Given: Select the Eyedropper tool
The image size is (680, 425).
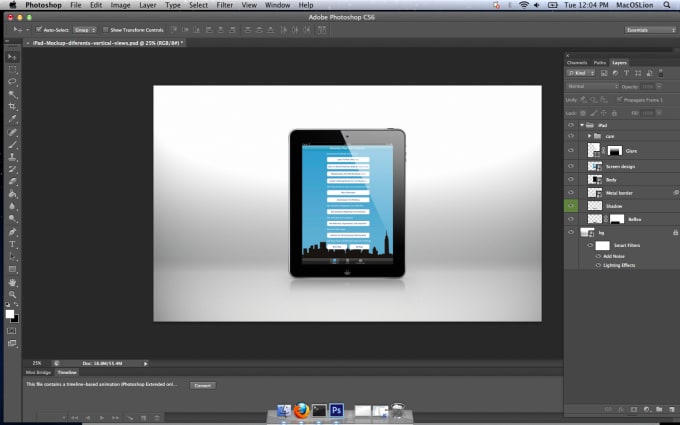Looking at the screenshot, I should [x=12, y=119].
